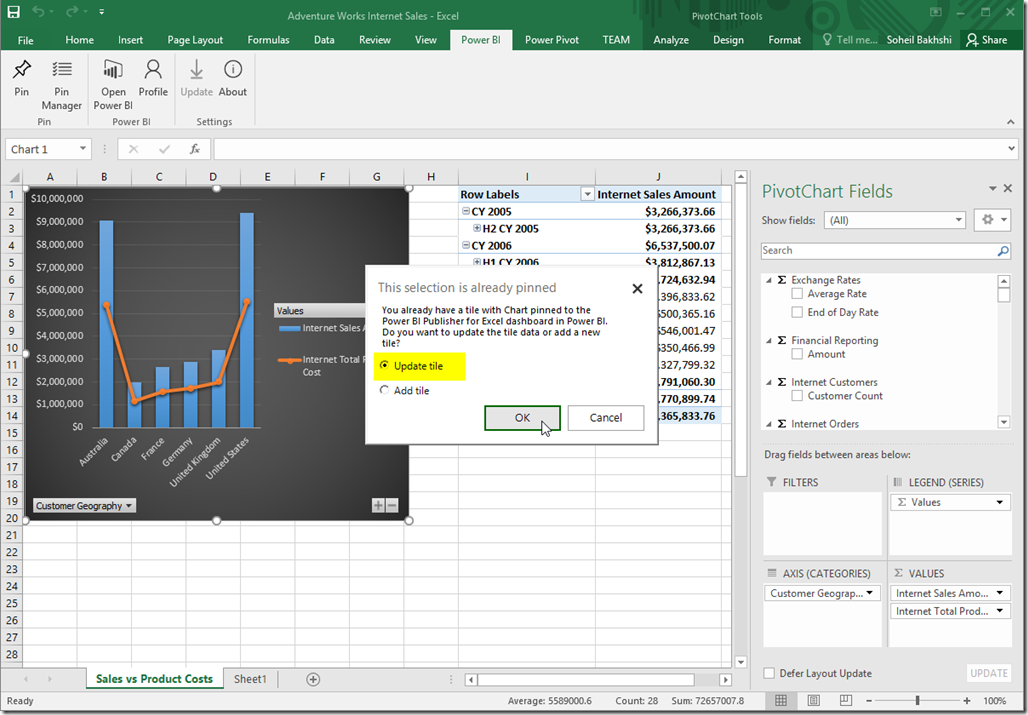Open the Analyze ribbon tab
The height and width of the screenshot is (715, 1028).
click(x=671, y=40)
